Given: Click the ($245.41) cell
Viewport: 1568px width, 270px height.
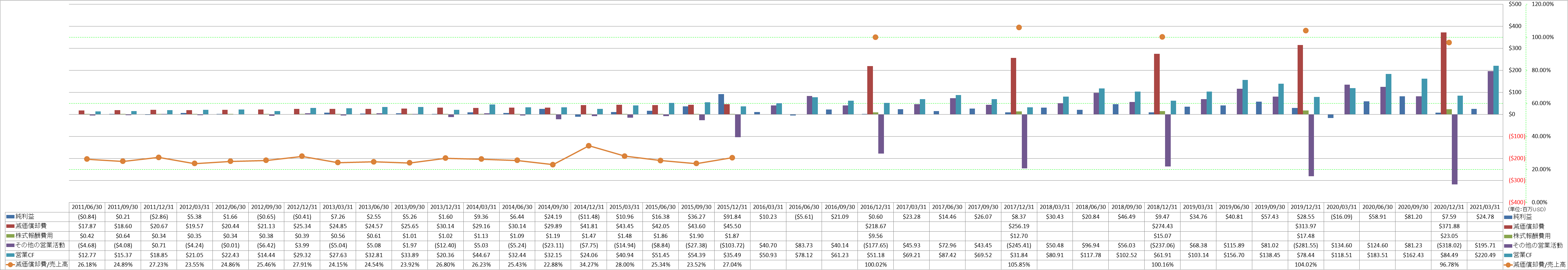Looking at the screenshot, I should 1019,246.
